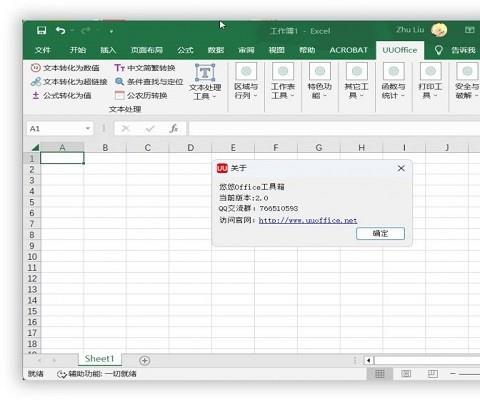Click the Zhu Liu account avatar
Image resolution: width=480 pixels, height=400 pixels.
point(439,30)
